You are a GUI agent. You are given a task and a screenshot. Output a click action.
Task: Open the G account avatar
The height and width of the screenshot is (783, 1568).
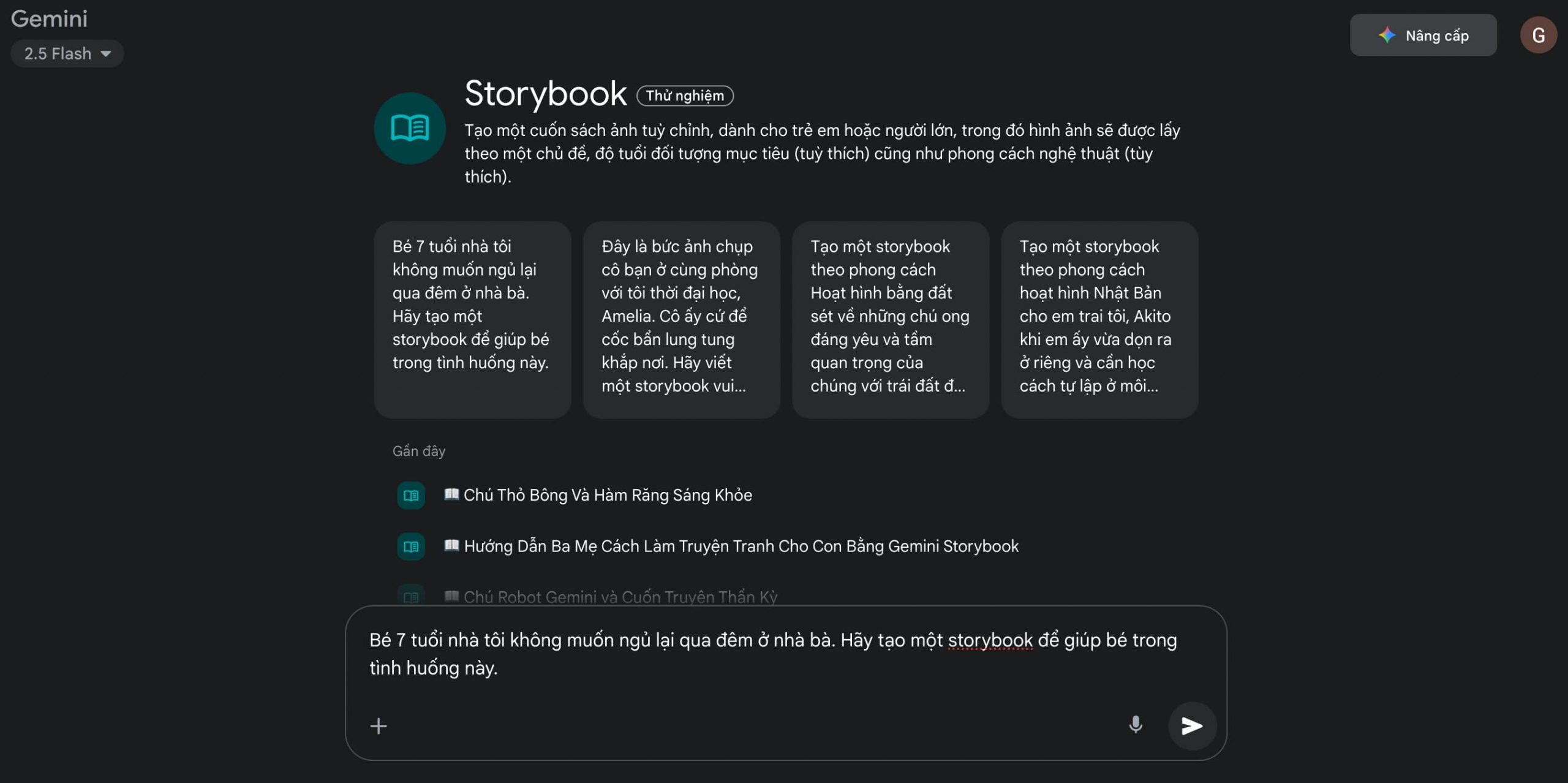(x=1538, y=35)
